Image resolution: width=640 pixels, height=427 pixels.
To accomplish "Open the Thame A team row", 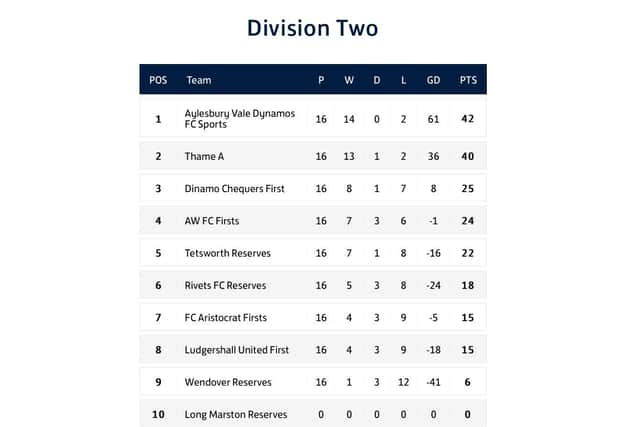I will click(x=313, y=156).
